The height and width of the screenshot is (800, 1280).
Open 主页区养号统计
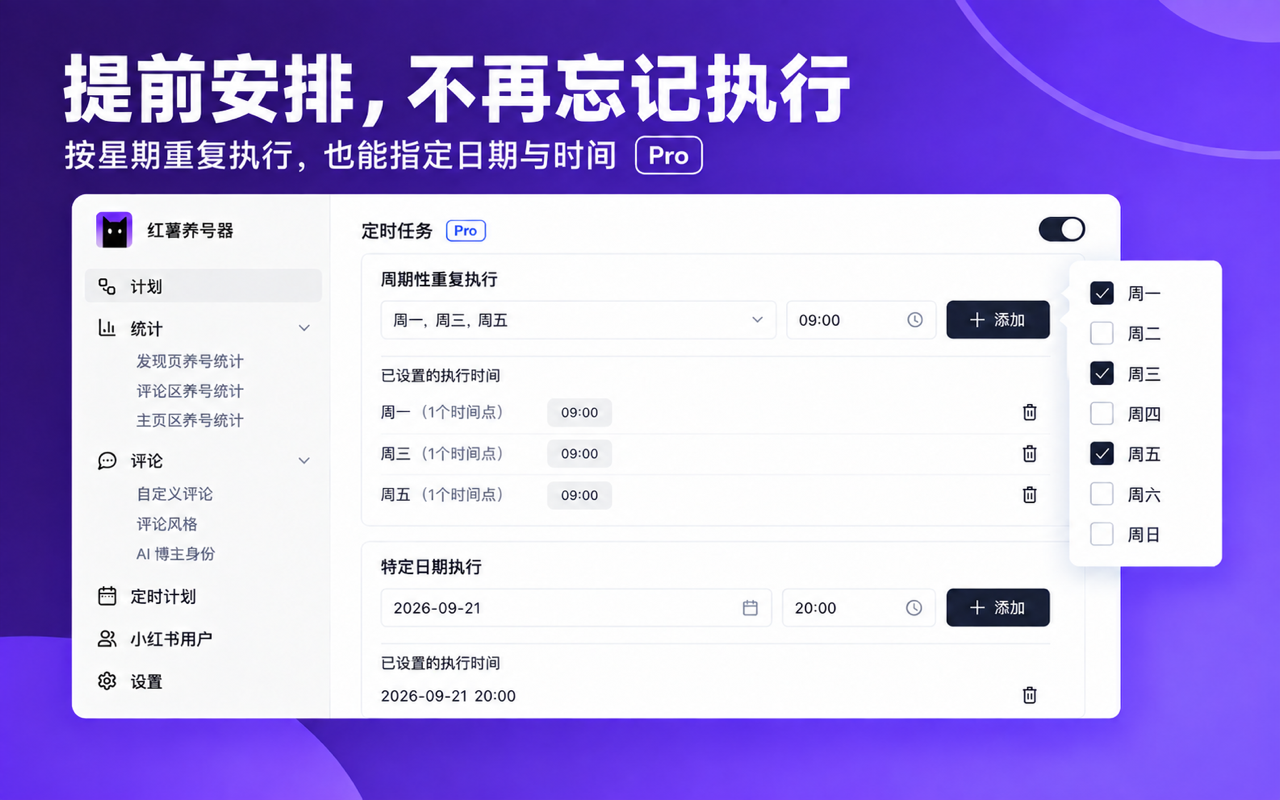coord(190,420)
